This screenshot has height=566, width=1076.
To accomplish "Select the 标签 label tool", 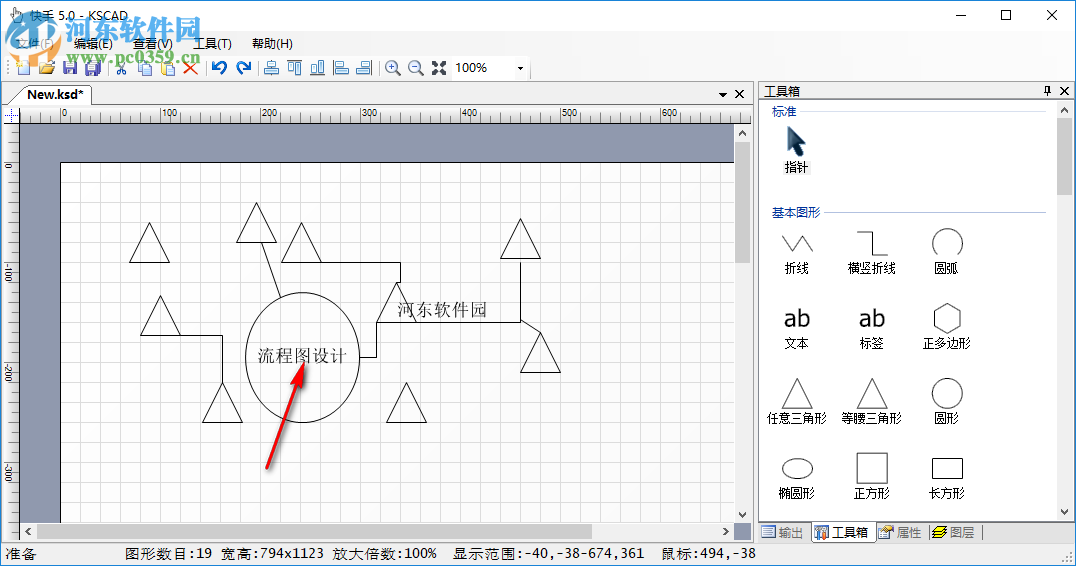I will click(872, 328).
